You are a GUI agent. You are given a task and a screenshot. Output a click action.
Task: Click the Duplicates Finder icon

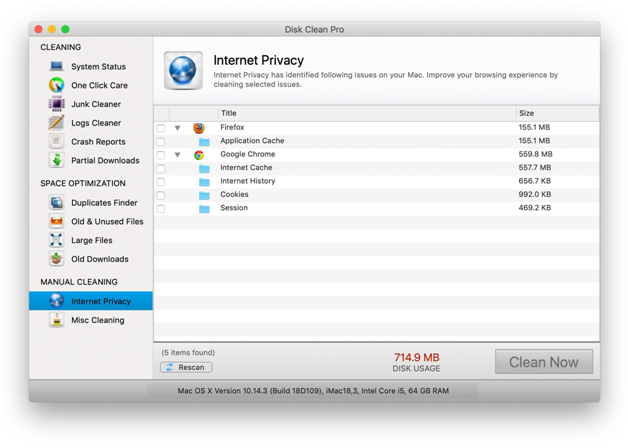coord(56,202)
